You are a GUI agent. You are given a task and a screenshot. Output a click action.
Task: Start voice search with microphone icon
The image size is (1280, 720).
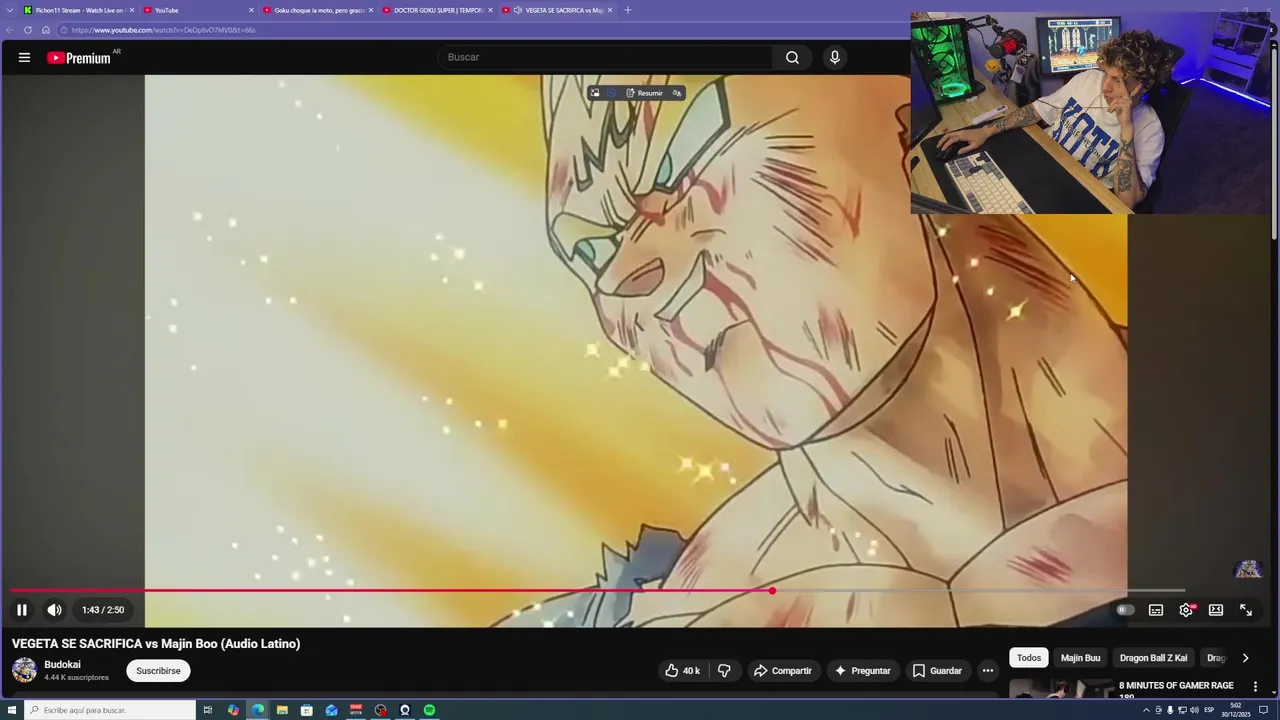tap(835, 57)
